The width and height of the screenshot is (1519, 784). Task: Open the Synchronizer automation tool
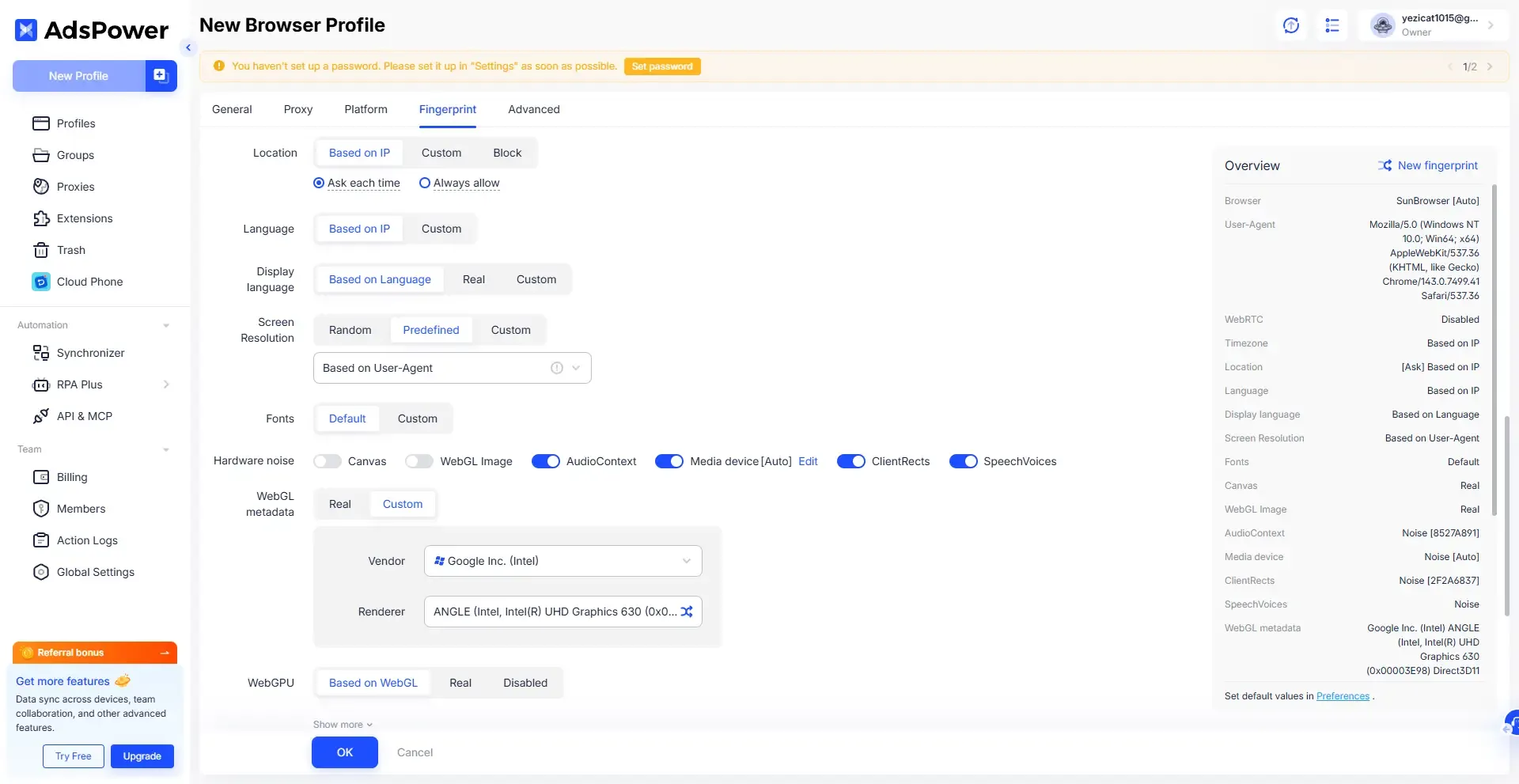click(91, 353)
